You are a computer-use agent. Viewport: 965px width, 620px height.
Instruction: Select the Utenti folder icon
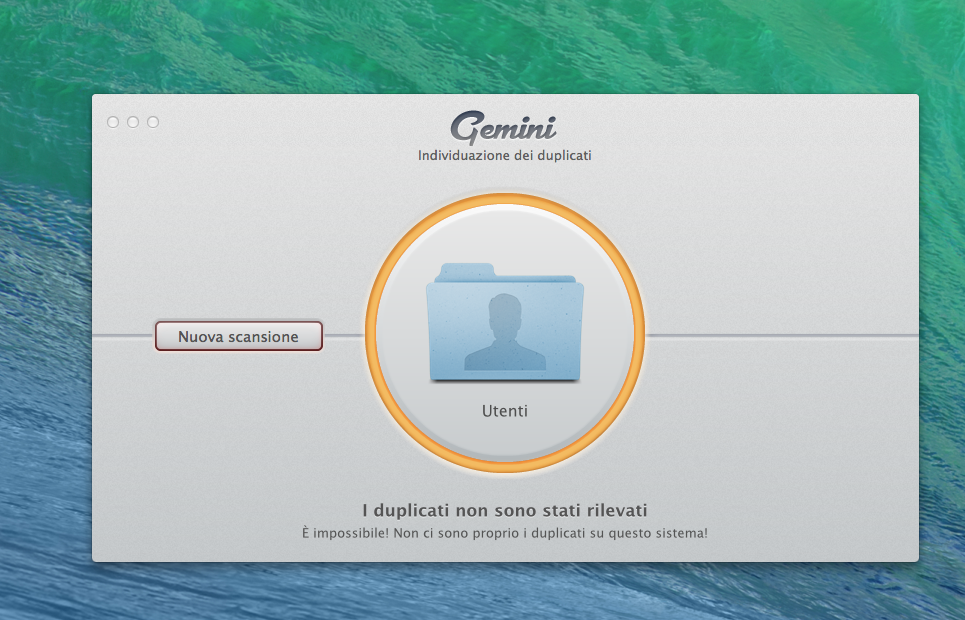point(505,322)
